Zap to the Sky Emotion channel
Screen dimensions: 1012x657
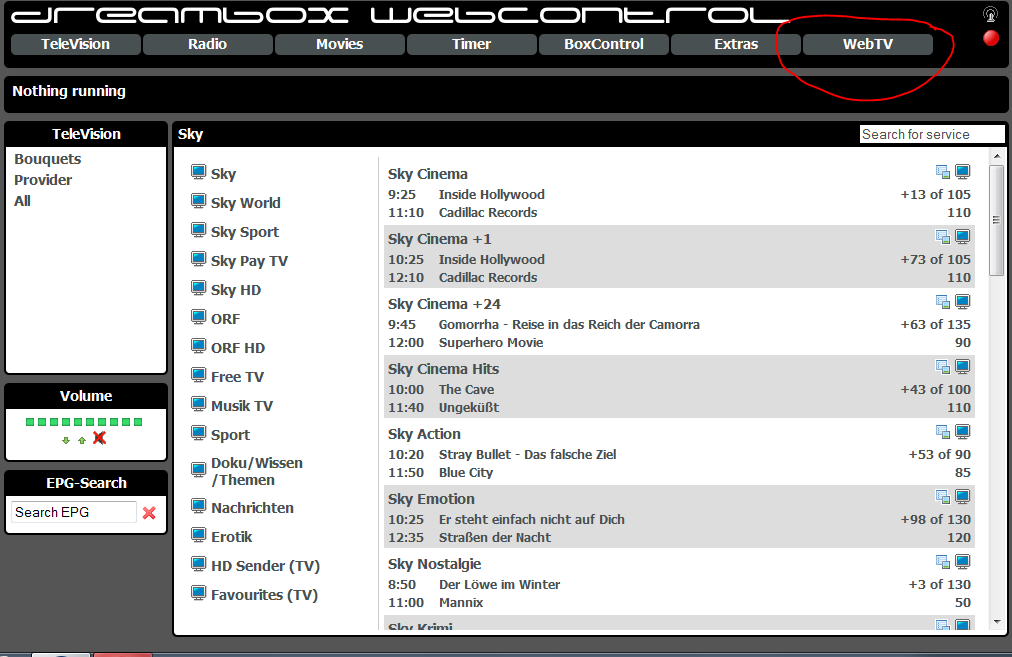(x=431, y=500)
